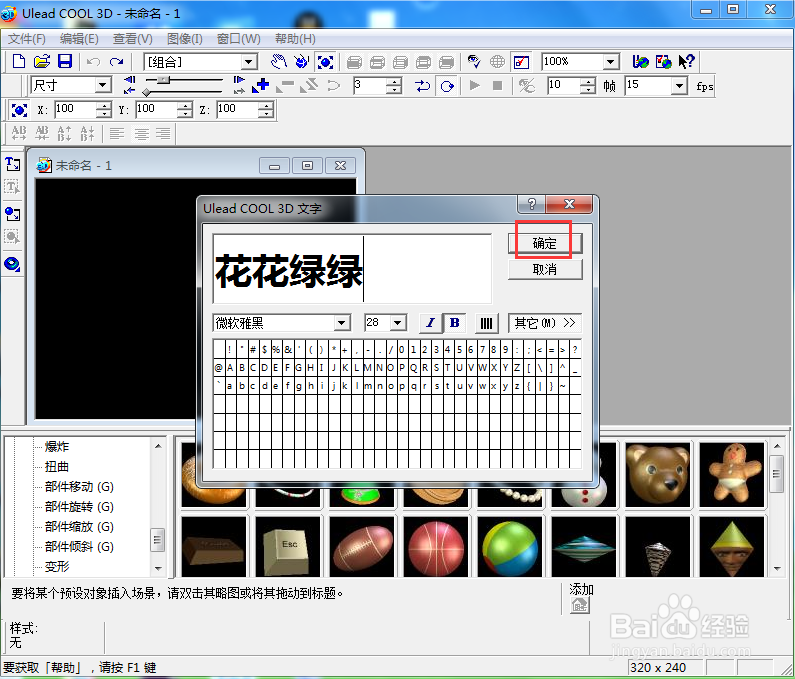The image size is (795, 679).
Task: Click the Help pointer question-mark icon
Action: click(686, 62)
